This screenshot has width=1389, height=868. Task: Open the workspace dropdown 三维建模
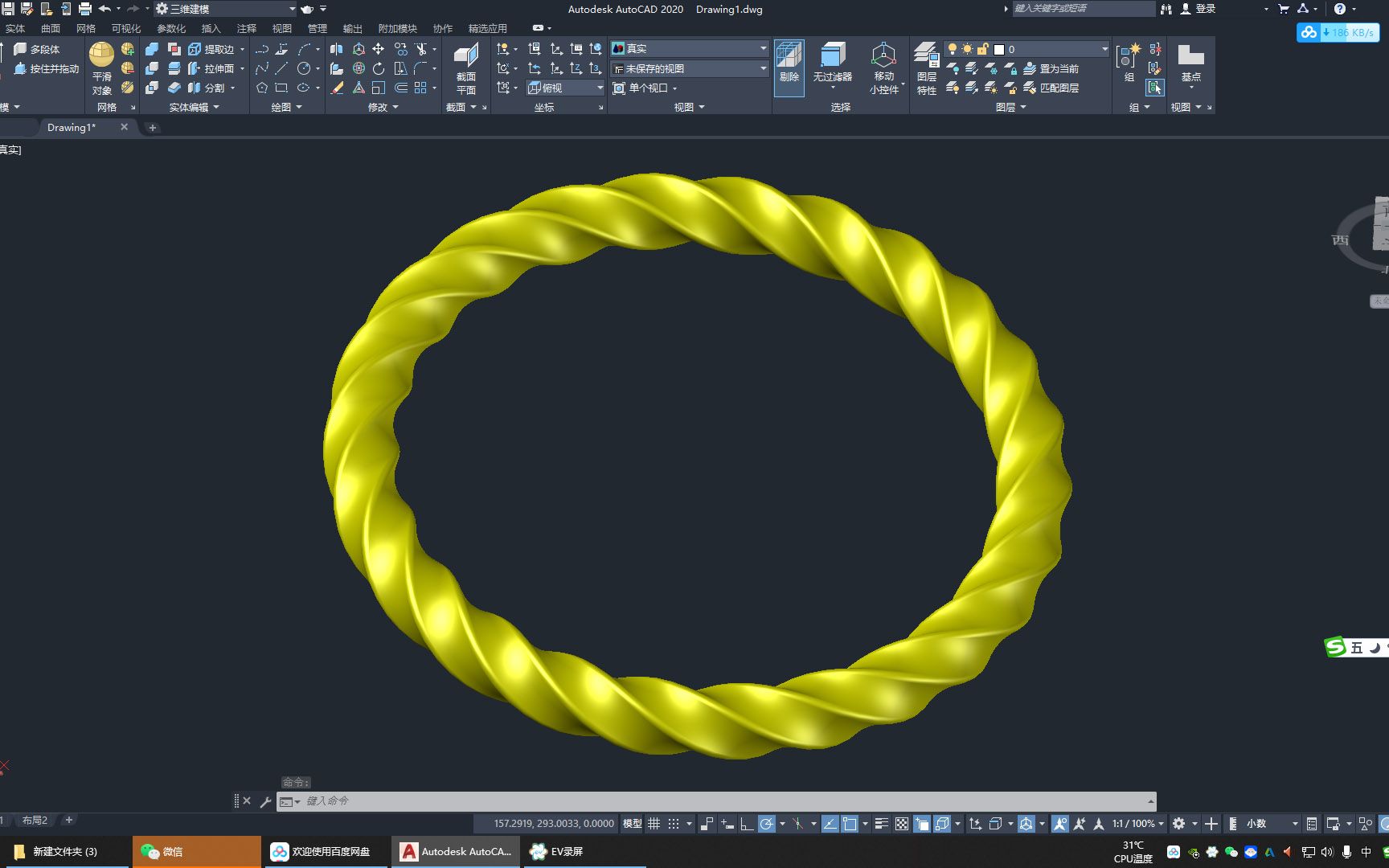click(x=227, y=9)
